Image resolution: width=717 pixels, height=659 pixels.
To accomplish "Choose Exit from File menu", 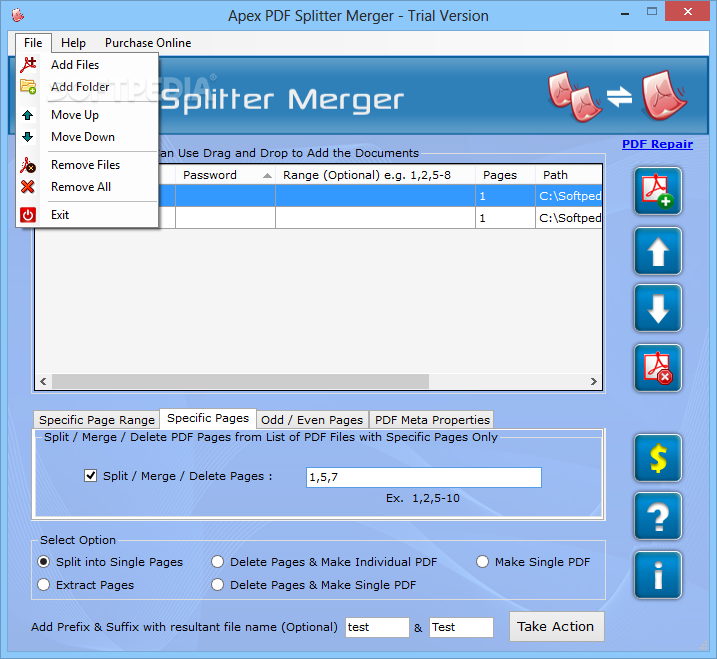I will tap(88, 214).
